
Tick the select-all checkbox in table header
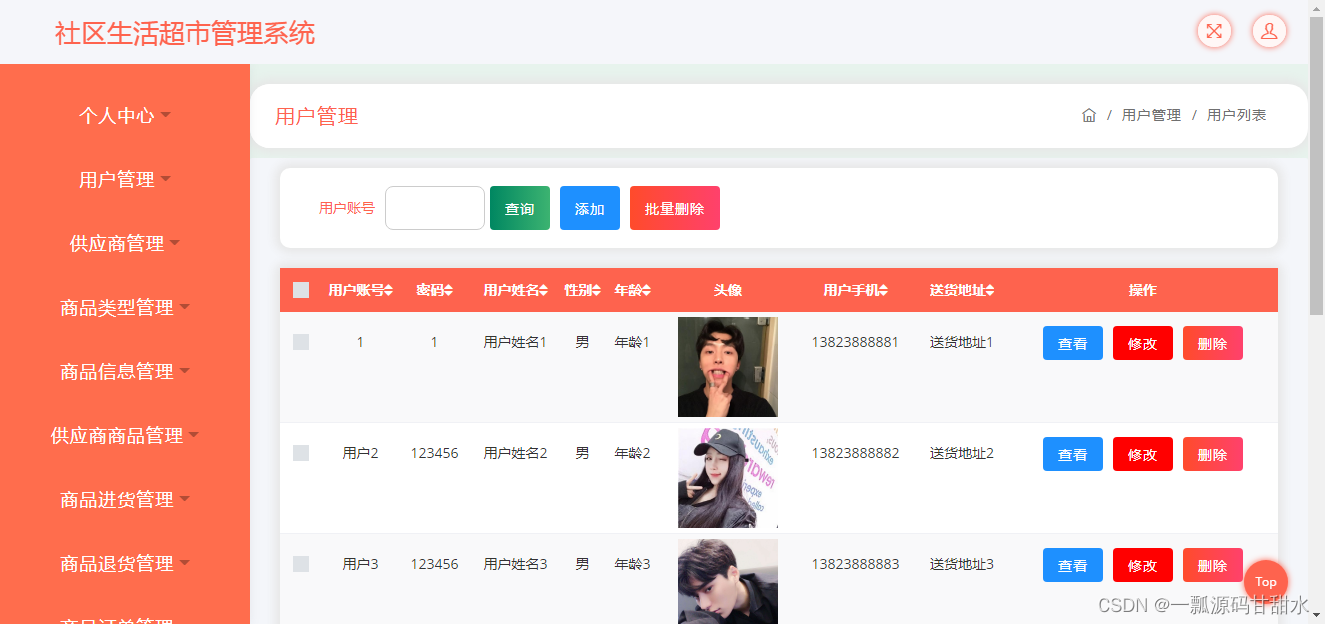click(x=301, y=290)
